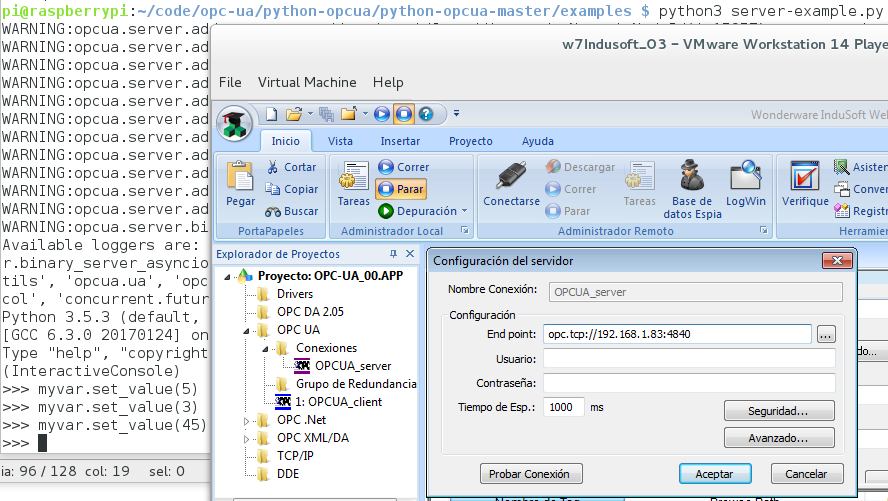Screen dimensions: 888x501
Task: Stop project with Parar button
Action: [x=401, y=189]
